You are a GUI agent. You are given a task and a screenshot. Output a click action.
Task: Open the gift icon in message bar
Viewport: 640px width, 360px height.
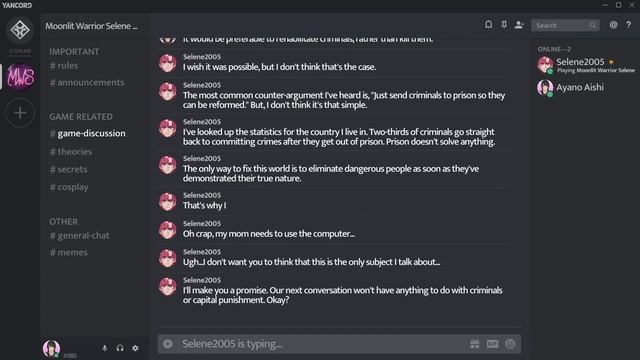pyautogui.click(x=474, y=344)
